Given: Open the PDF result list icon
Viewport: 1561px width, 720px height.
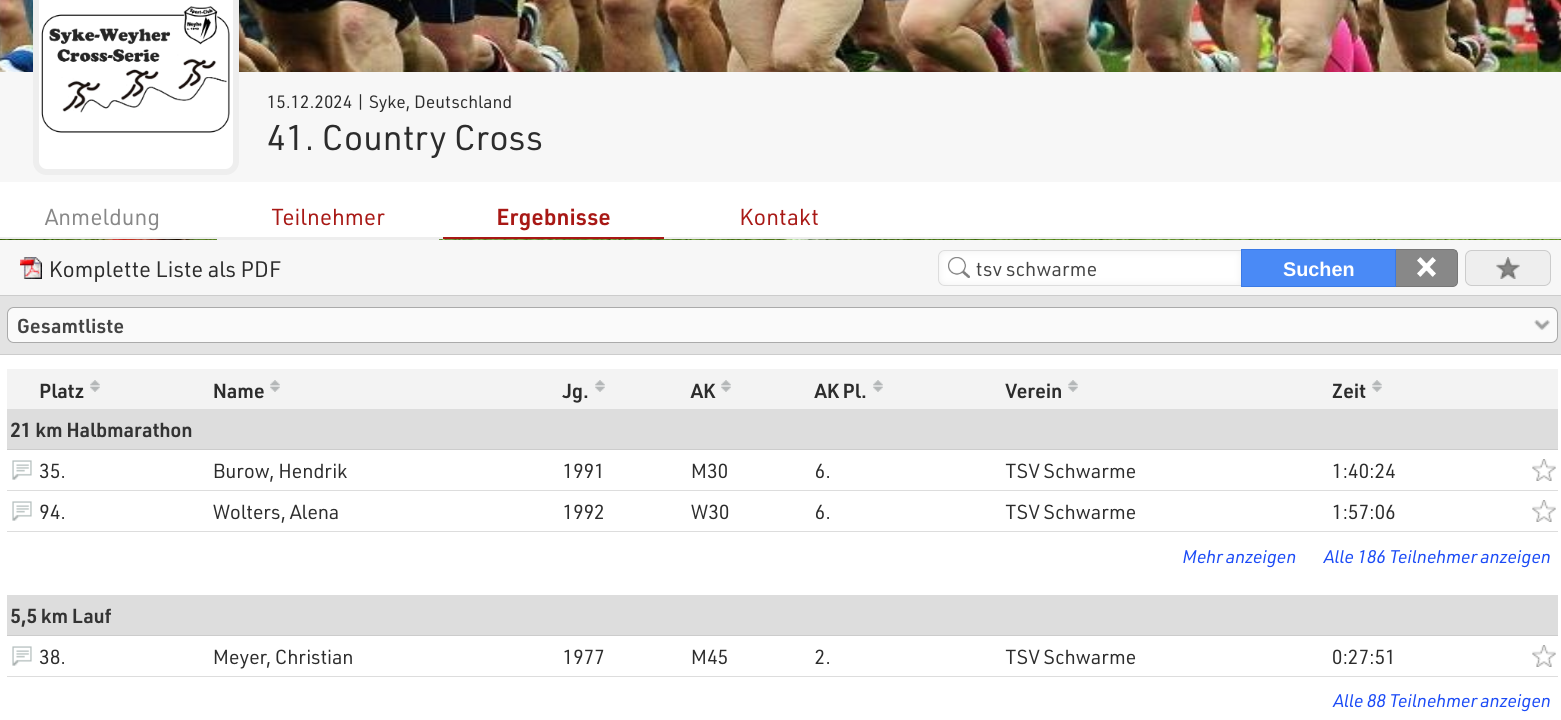Looking at the screenshot, I should click(x=30, y=268).
